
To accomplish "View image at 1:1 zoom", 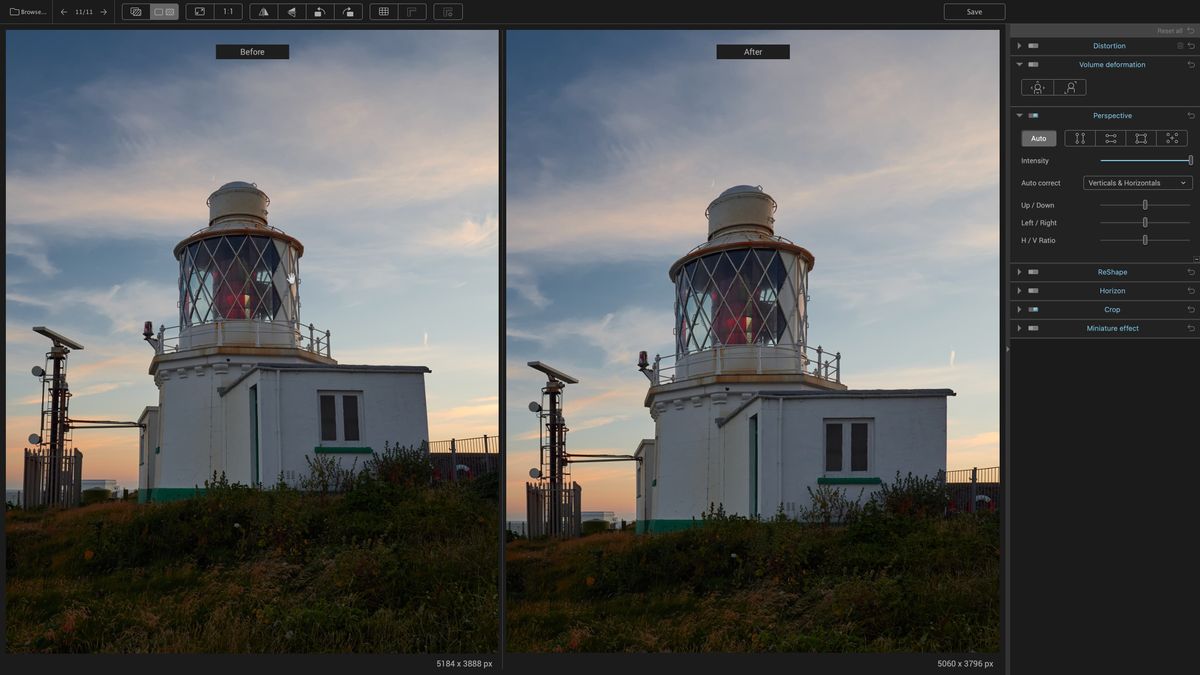I will (226, 11).
